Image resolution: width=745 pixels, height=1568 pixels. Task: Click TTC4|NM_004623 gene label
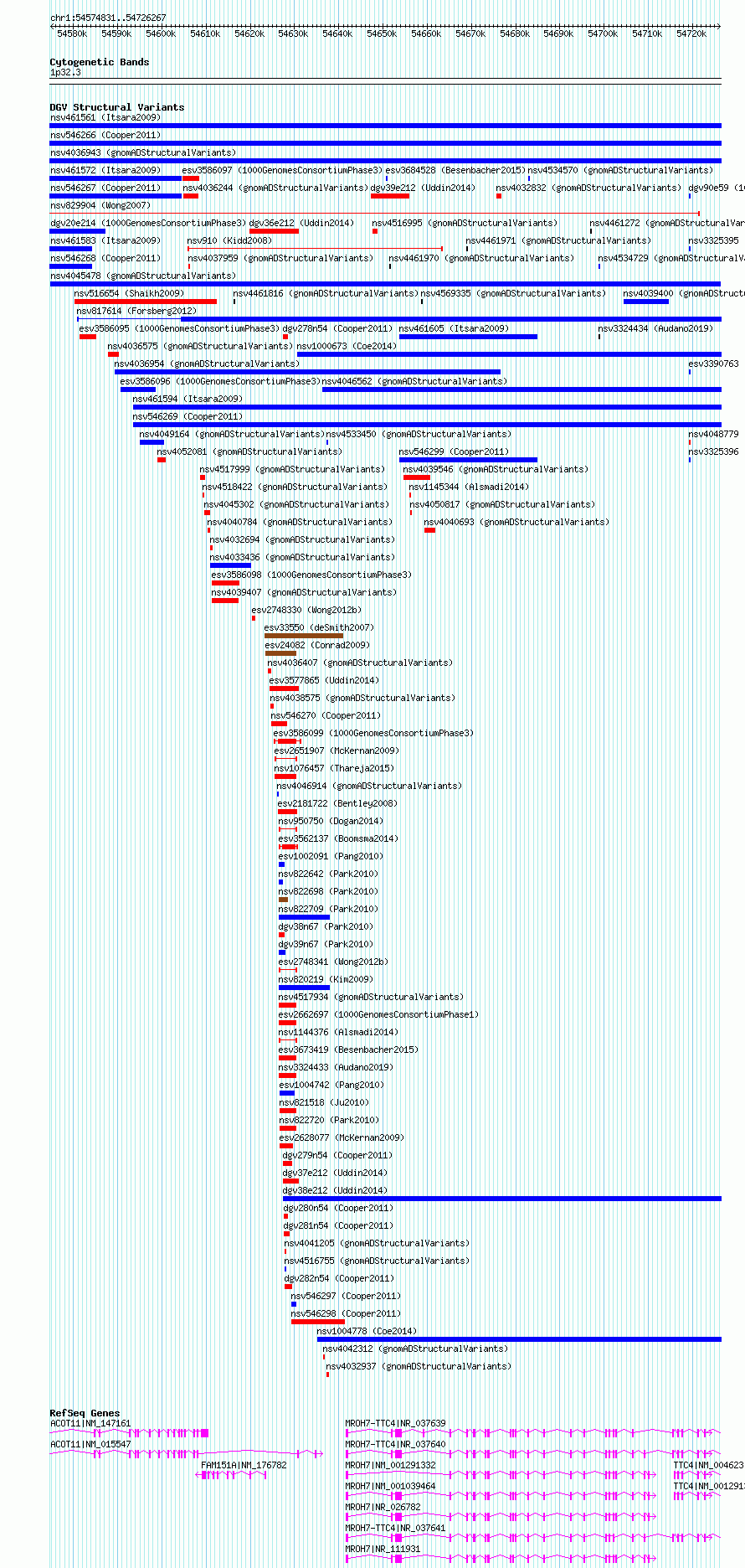point(708,1466)
